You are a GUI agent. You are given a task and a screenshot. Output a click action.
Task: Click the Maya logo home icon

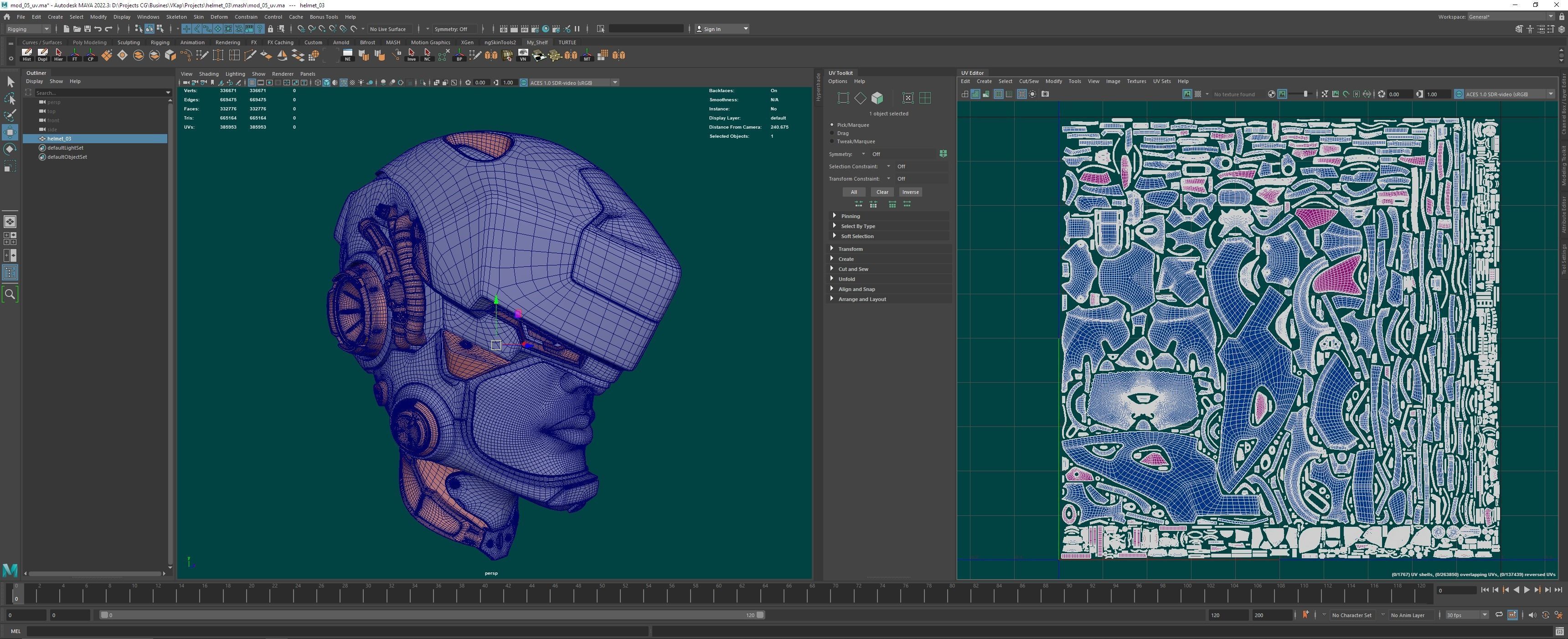click(10, 570)
